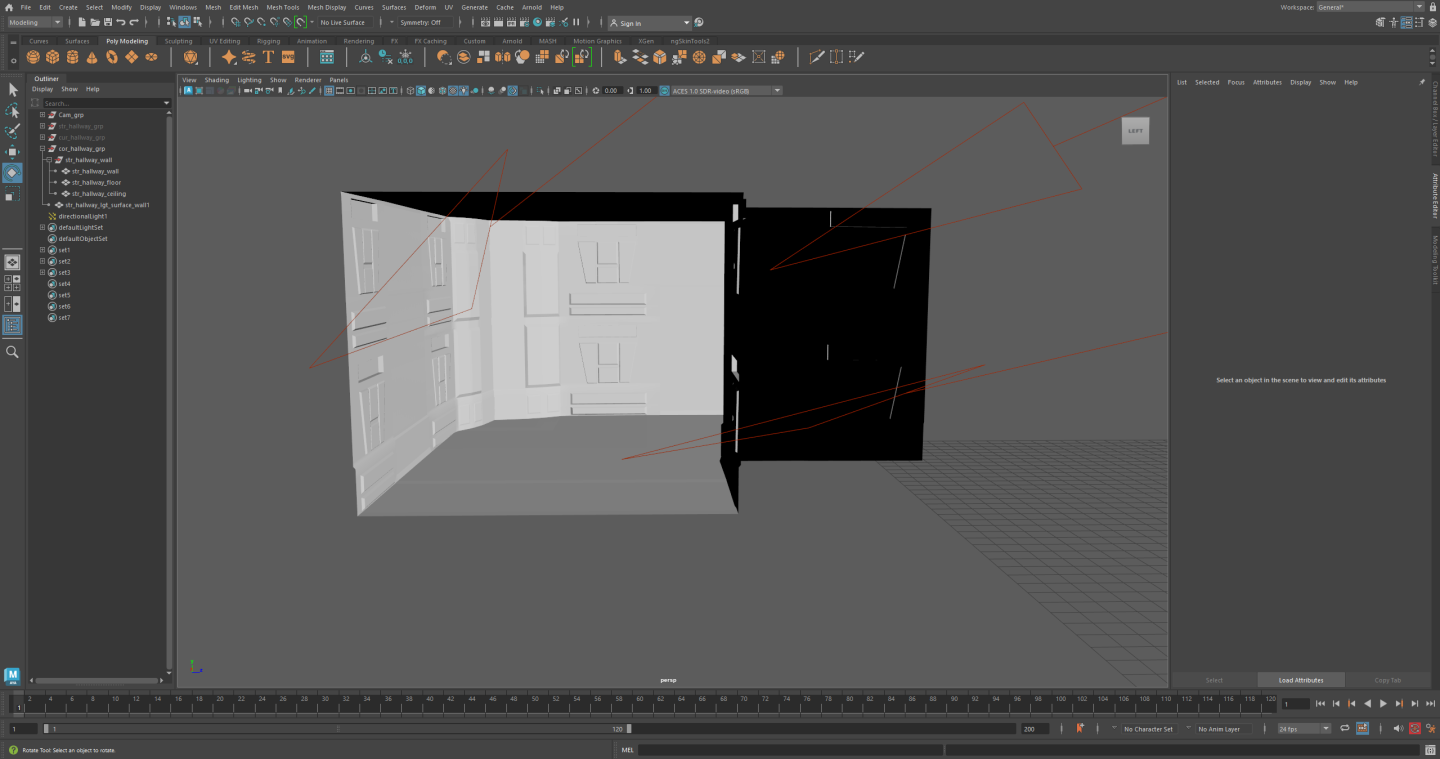Create a polygon cylinder from shelf
Image resolution: width=1440 pixels, height=759 pixels.
click(x=72, y=57)
